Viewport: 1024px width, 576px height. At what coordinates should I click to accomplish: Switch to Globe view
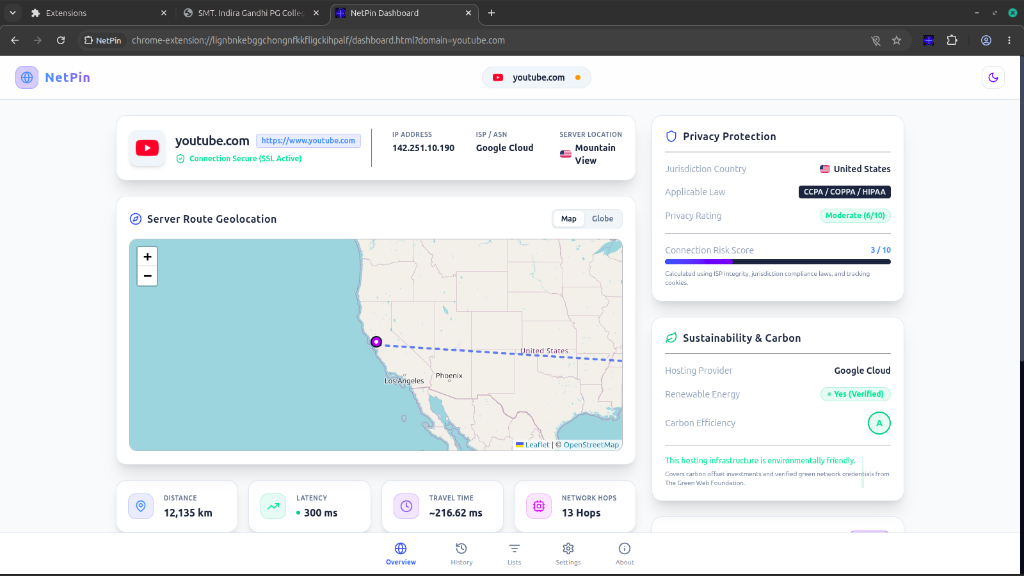602,219
